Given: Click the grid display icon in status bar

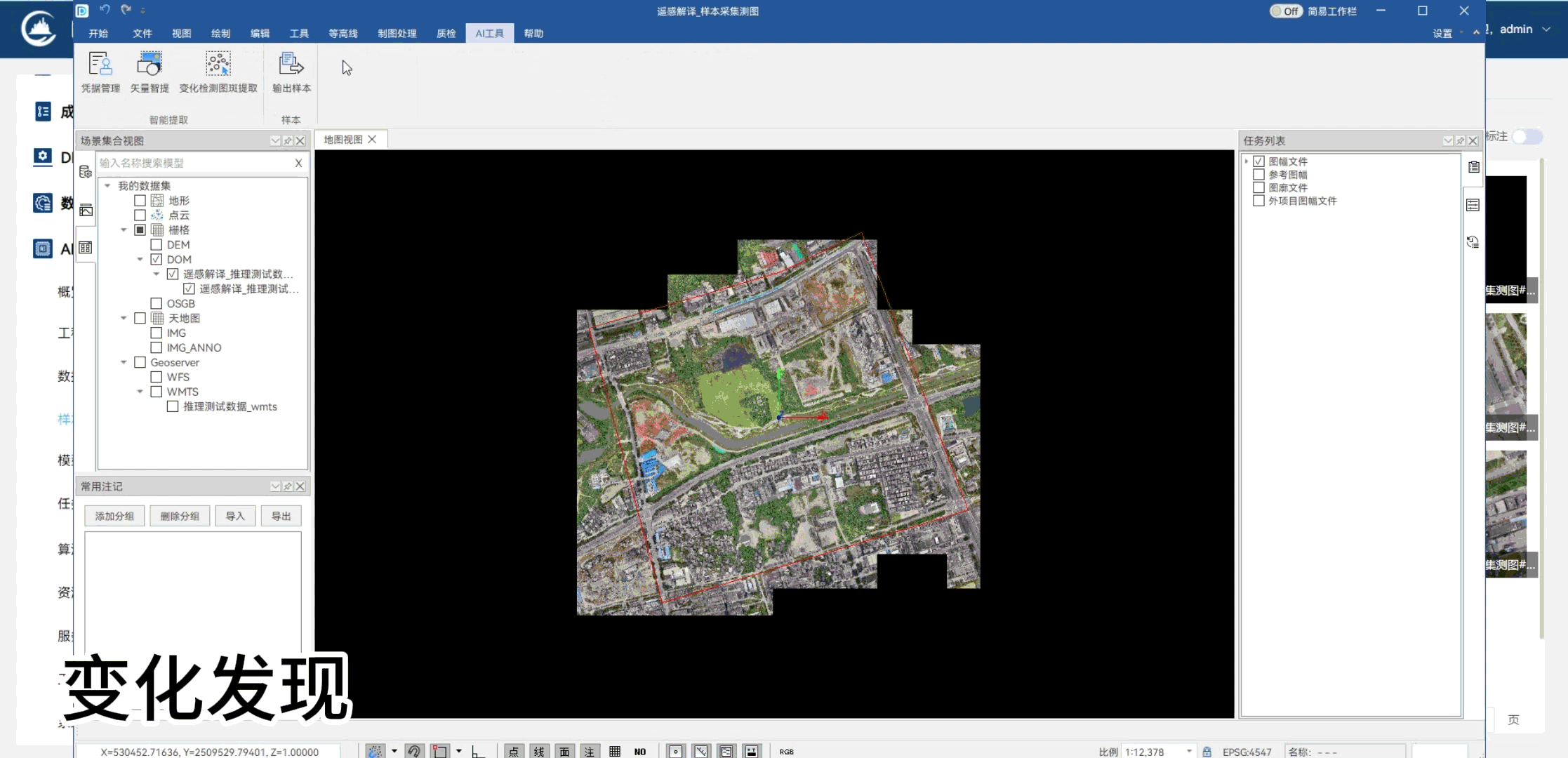Looking at the screenshot, I should pyautogui.click(x=615, y=751).
